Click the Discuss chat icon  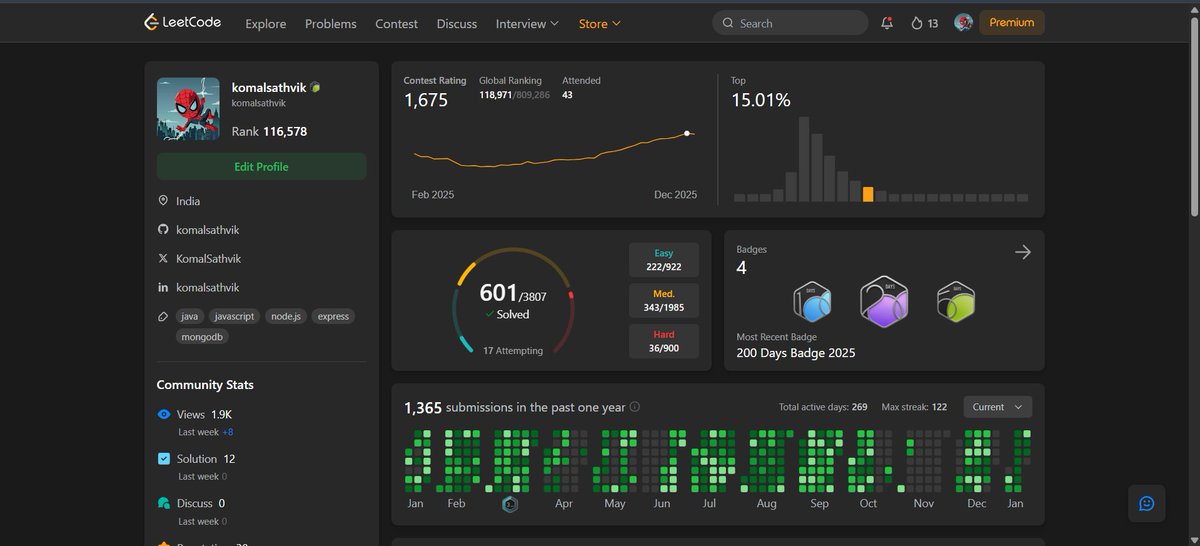point(164,503)
